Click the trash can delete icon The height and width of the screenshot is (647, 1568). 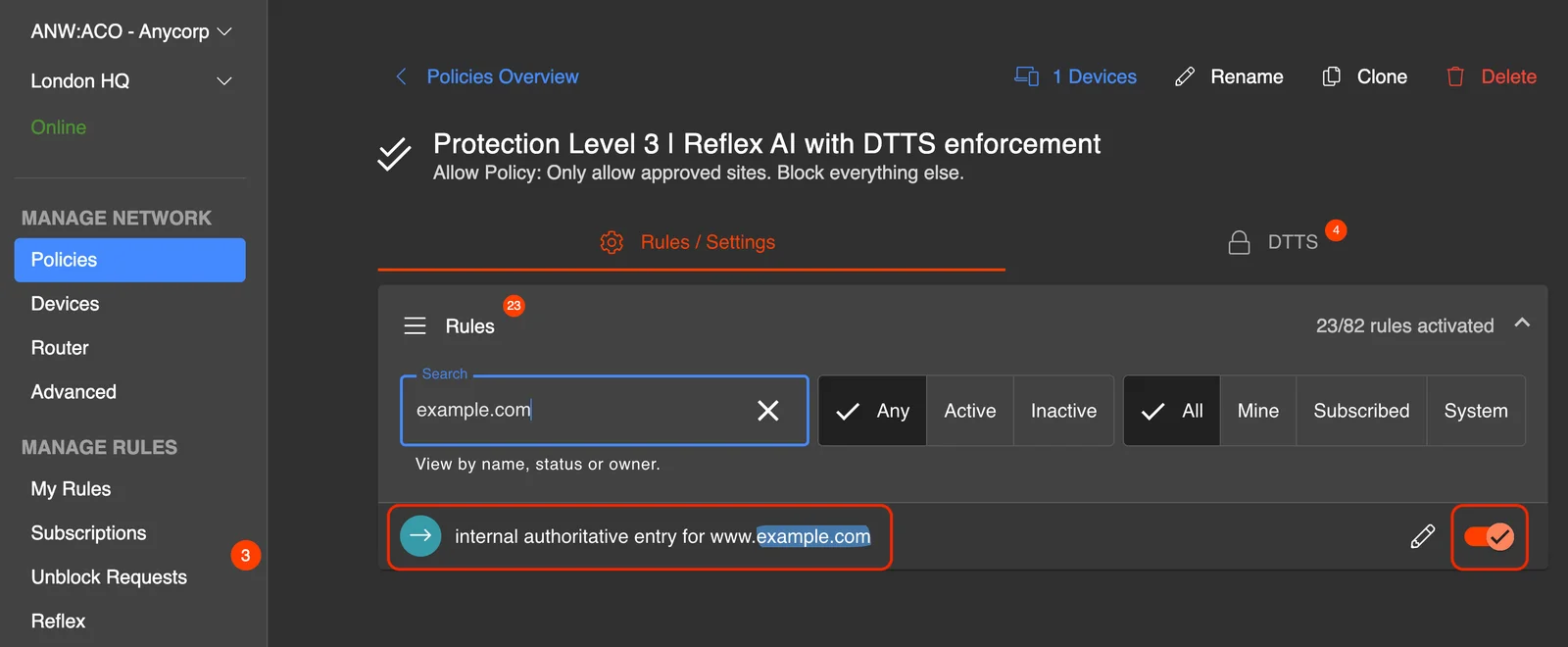(x=1455, y=76)
